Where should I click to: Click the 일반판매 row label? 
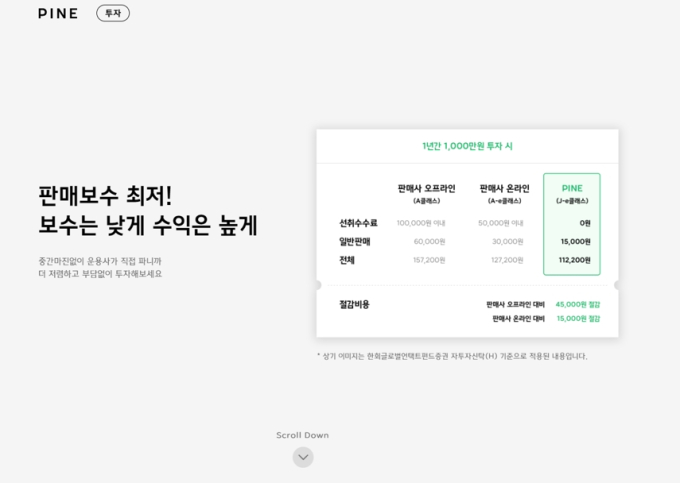[x=354, y=242]
